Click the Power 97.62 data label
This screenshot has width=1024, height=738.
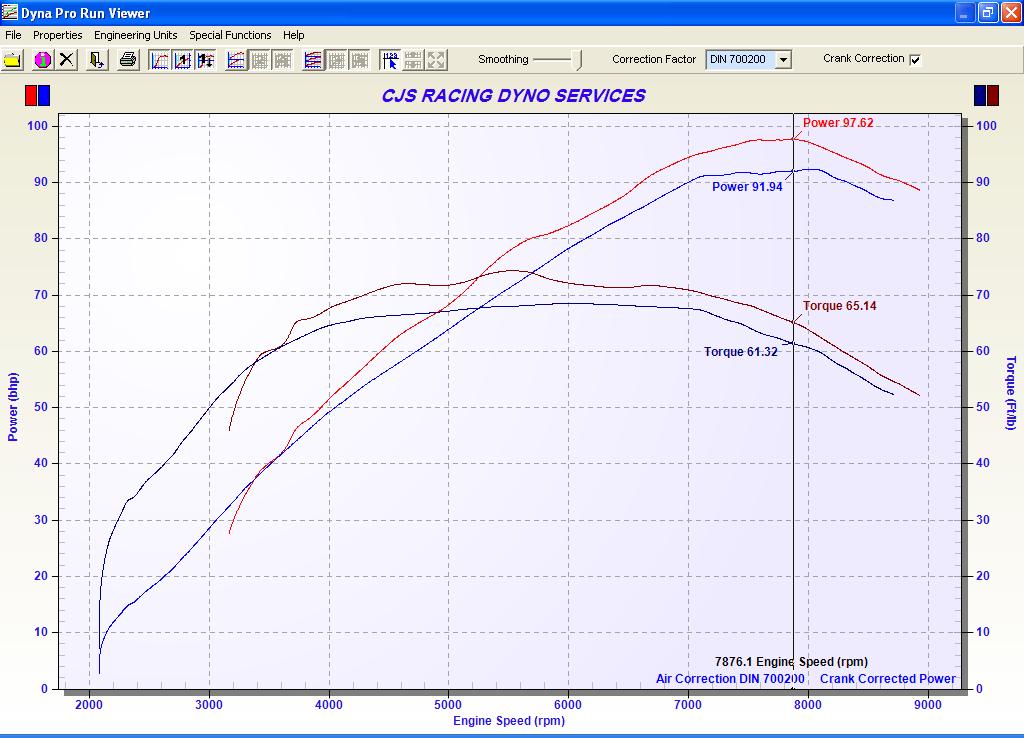click(838, 123)
